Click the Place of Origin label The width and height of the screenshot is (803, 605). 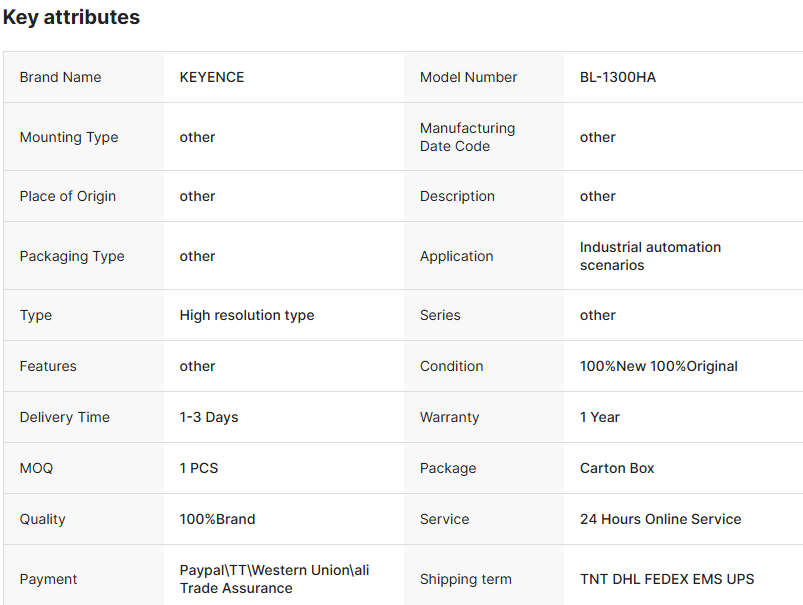[x=67, y=196]
